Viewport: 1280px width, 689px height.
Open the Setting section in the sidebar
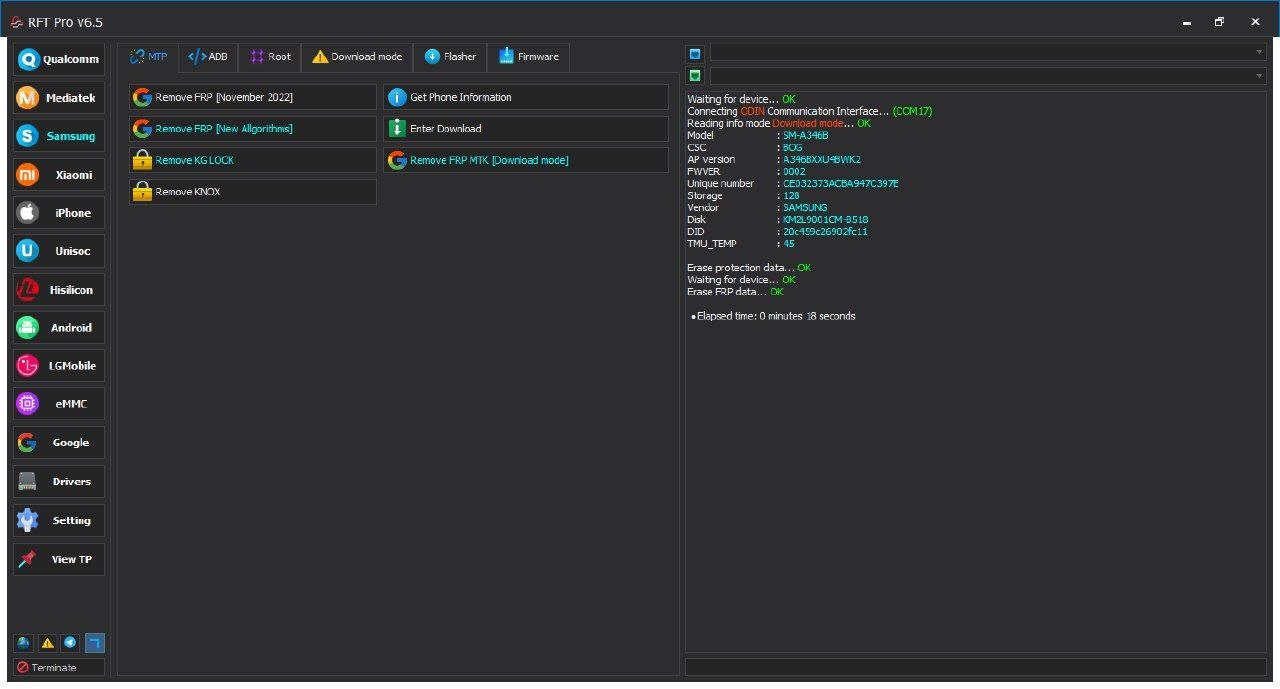(x=59, y=521)
